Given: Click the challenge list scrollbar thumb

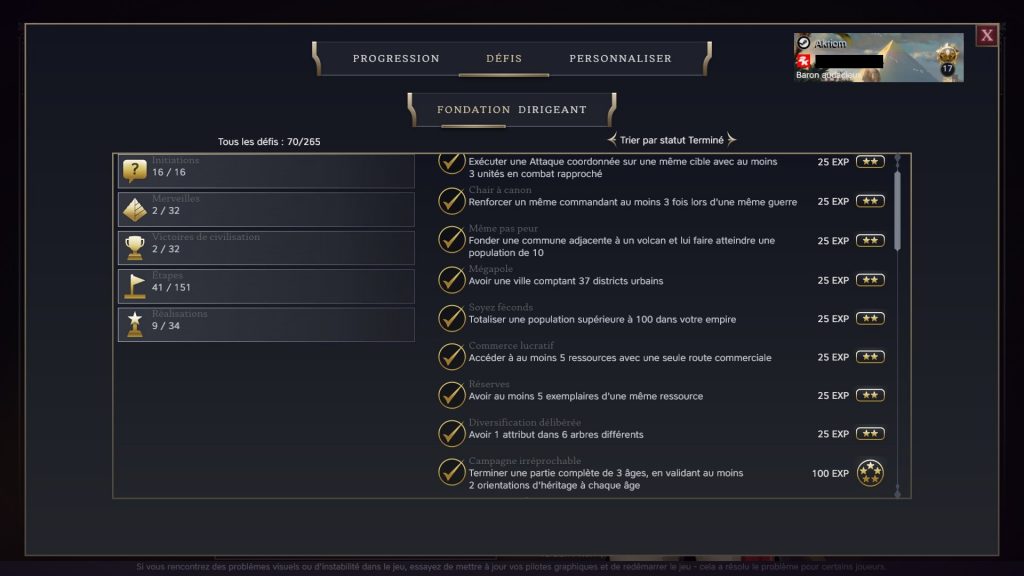Looking at the screenshot, I should point(897,210).
